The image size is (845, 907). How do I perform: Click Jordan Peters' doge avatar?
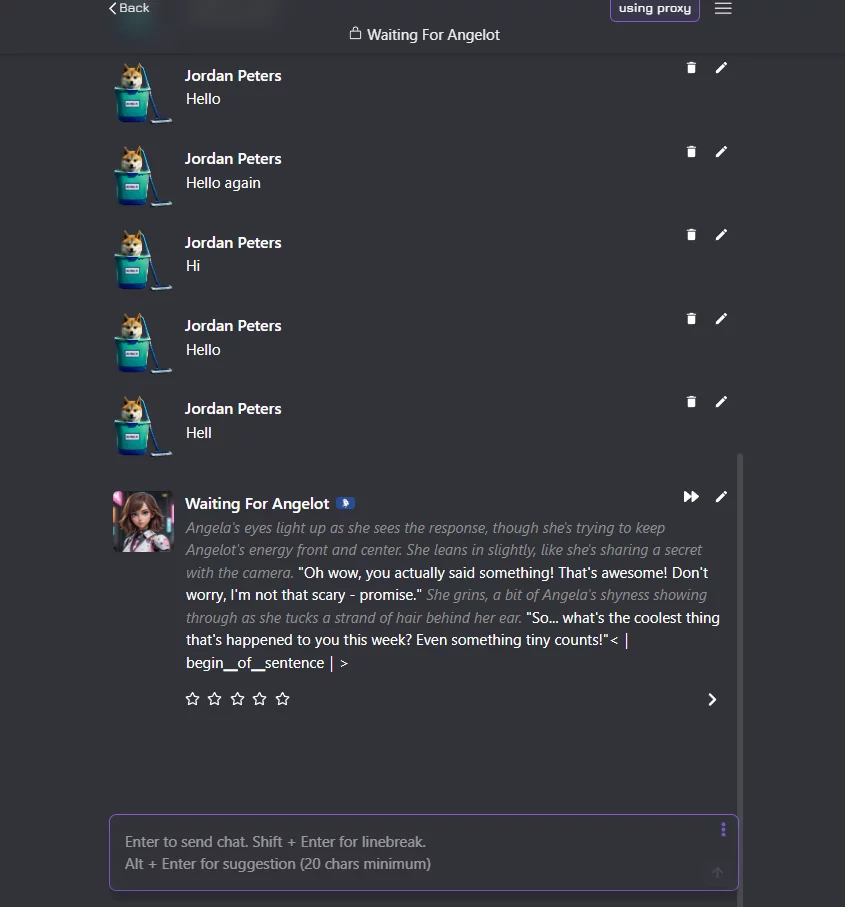(x=142, y=92)
